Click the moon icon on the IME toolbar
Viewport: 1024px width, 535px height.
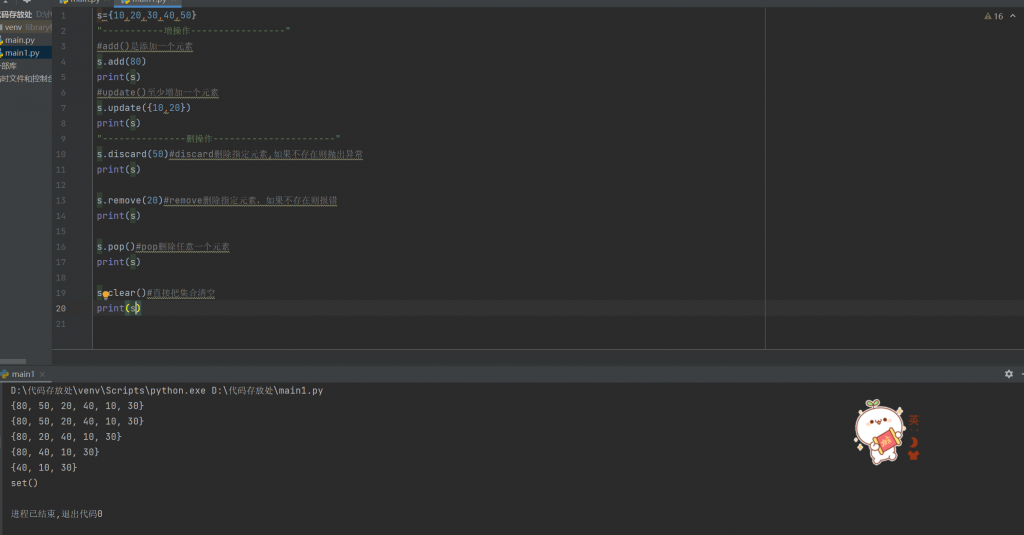[x=913, y=441]
